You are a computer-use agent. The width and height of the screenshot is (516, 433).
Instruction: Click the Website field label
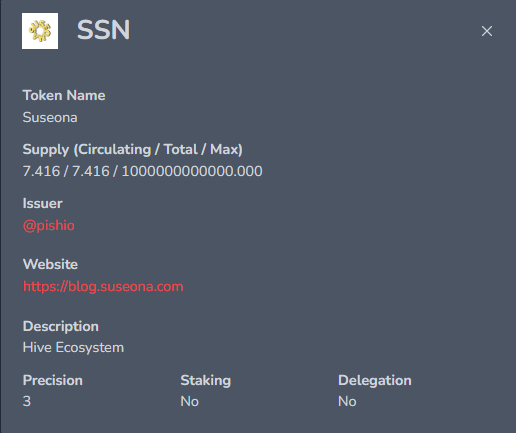[x=50, y=264]
